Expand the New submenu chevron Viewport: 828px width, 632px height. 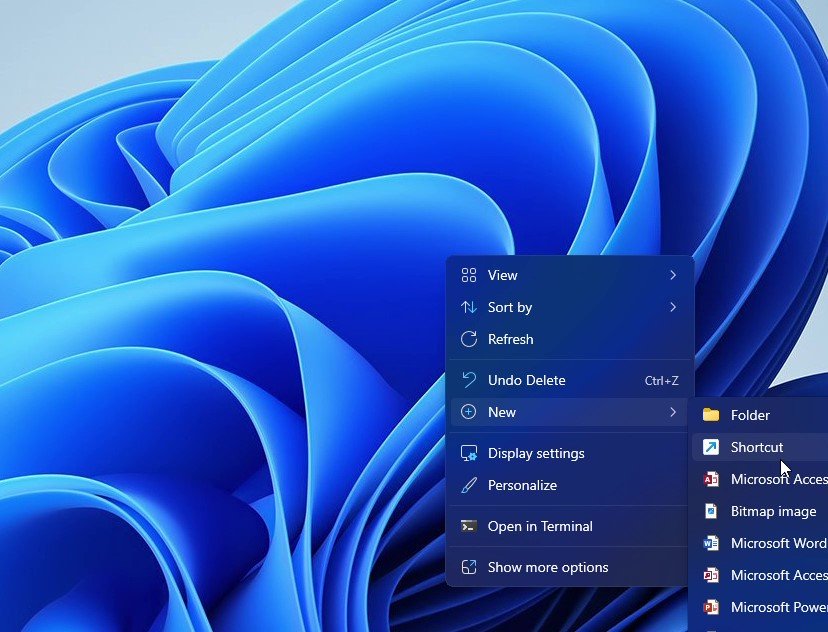click(674, 412)
